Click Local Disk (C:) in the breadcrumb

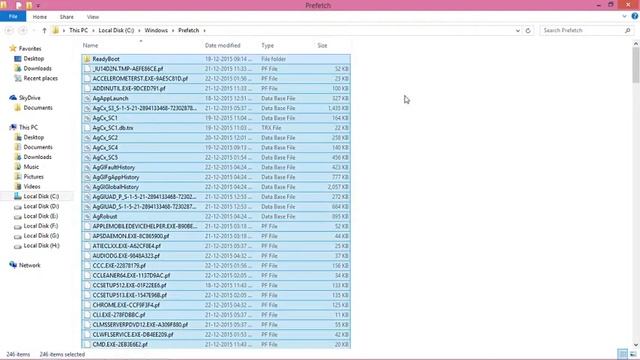(116, 31)
